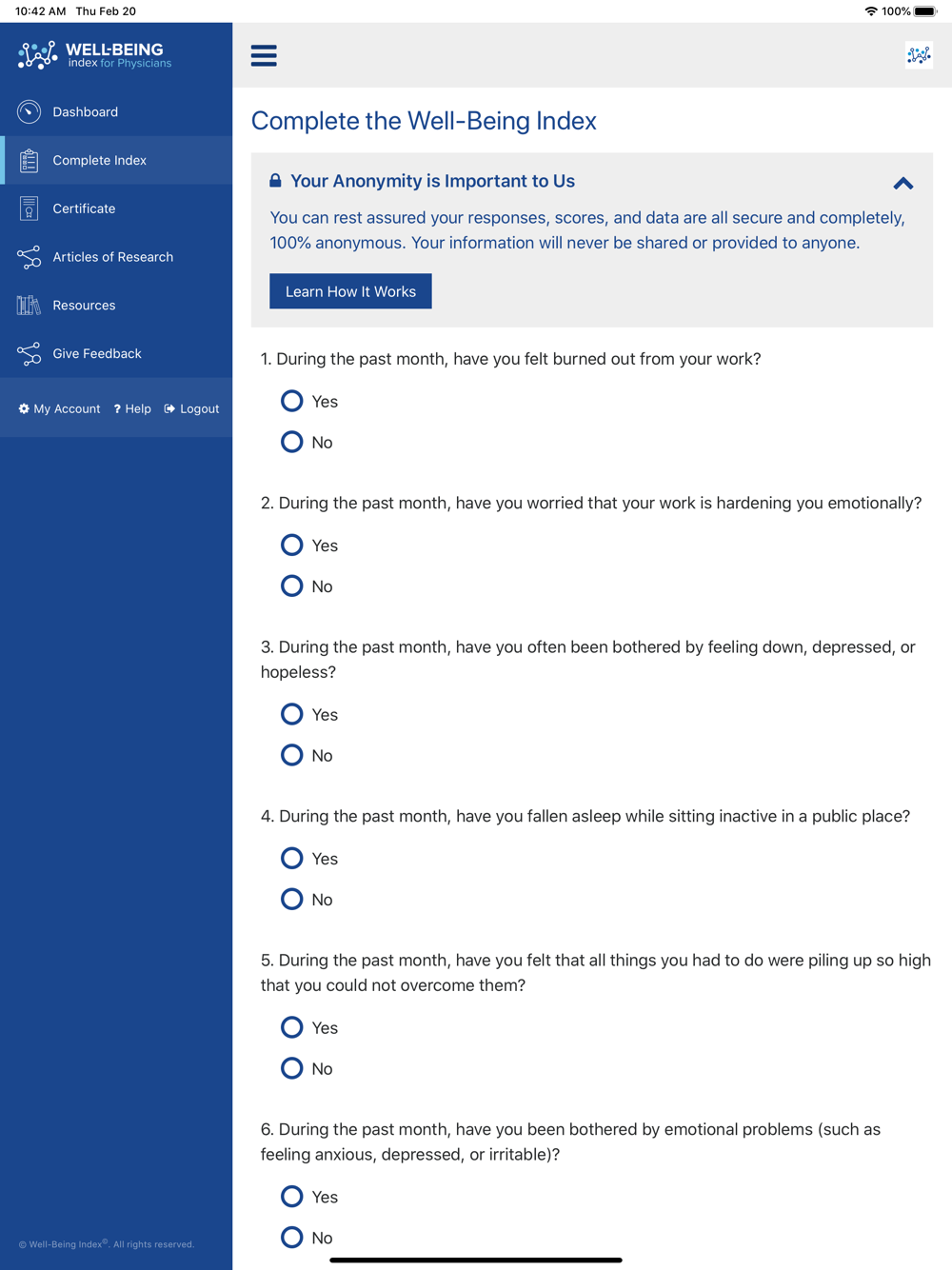Click the Dashboard gauge icon
The image size is (952, 1270).
point(30,112)
